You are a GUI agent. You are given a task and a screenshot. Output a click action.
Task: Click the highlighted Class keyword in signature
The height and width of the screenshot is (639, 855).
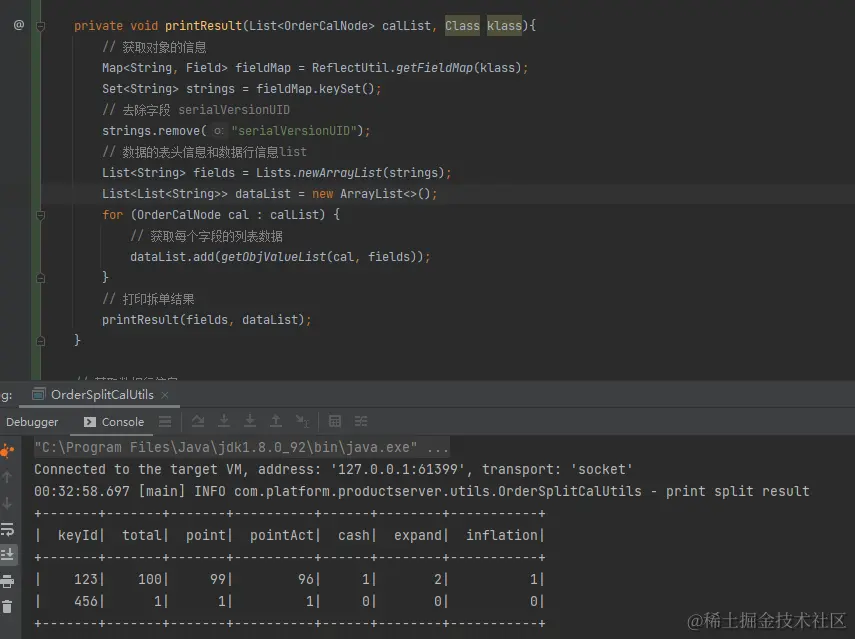click(462, 26)
